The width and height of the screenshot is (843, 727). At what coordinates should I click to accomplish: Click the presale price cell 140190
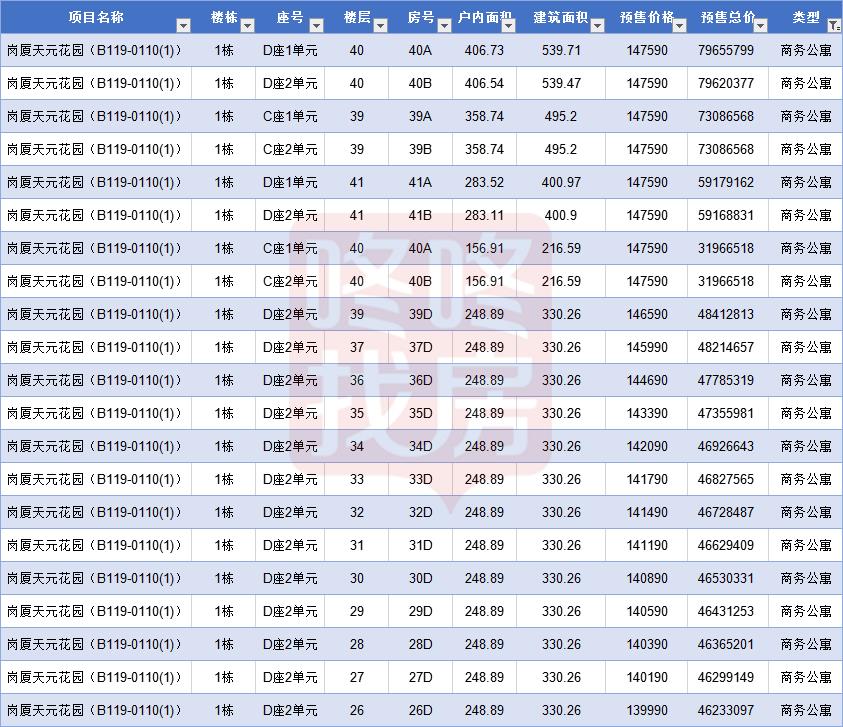point(646,677)
